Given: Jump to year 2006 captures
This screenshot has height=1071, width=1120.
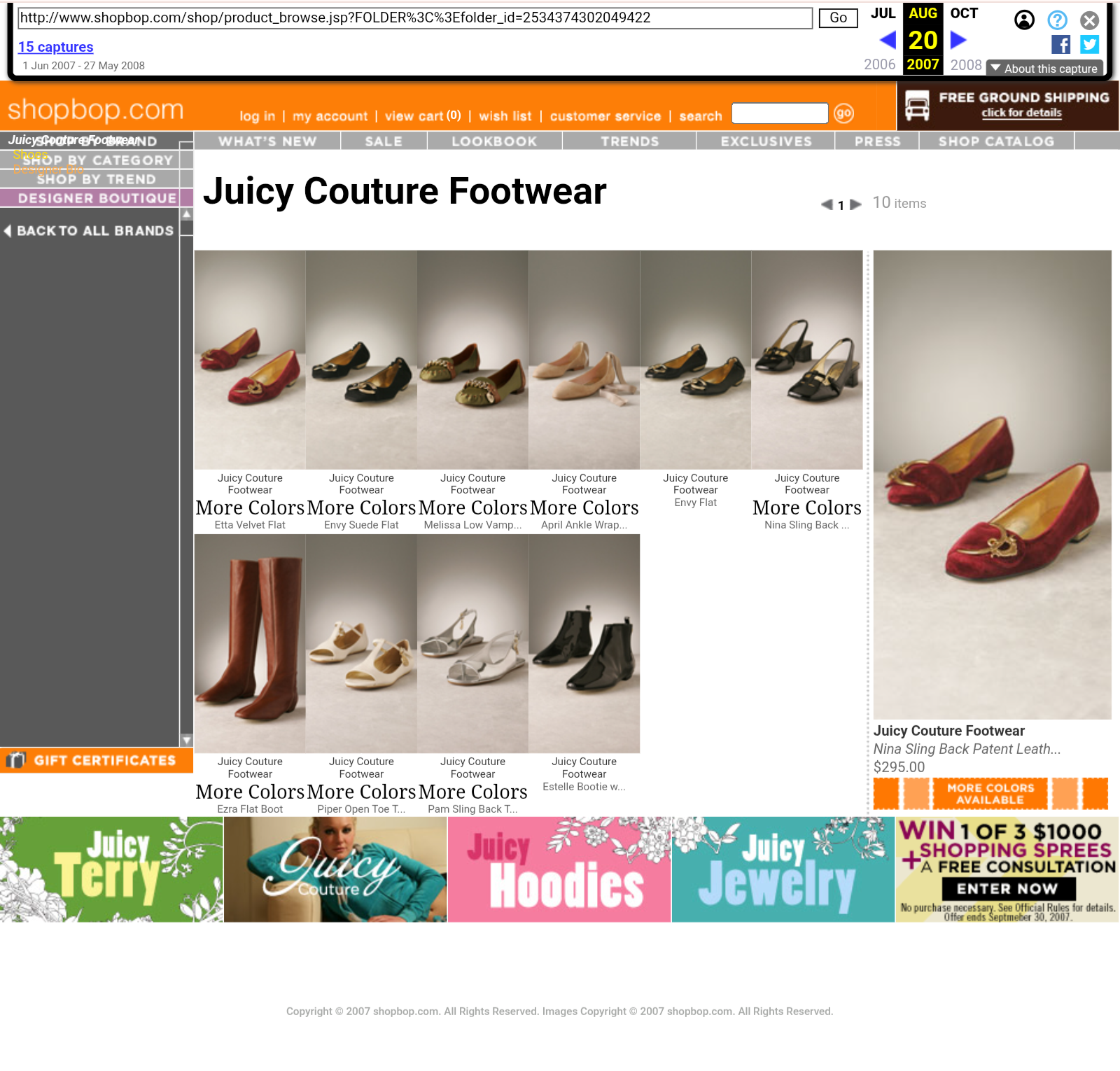Looking at the screenshot, I should click(x=879, y=64).
